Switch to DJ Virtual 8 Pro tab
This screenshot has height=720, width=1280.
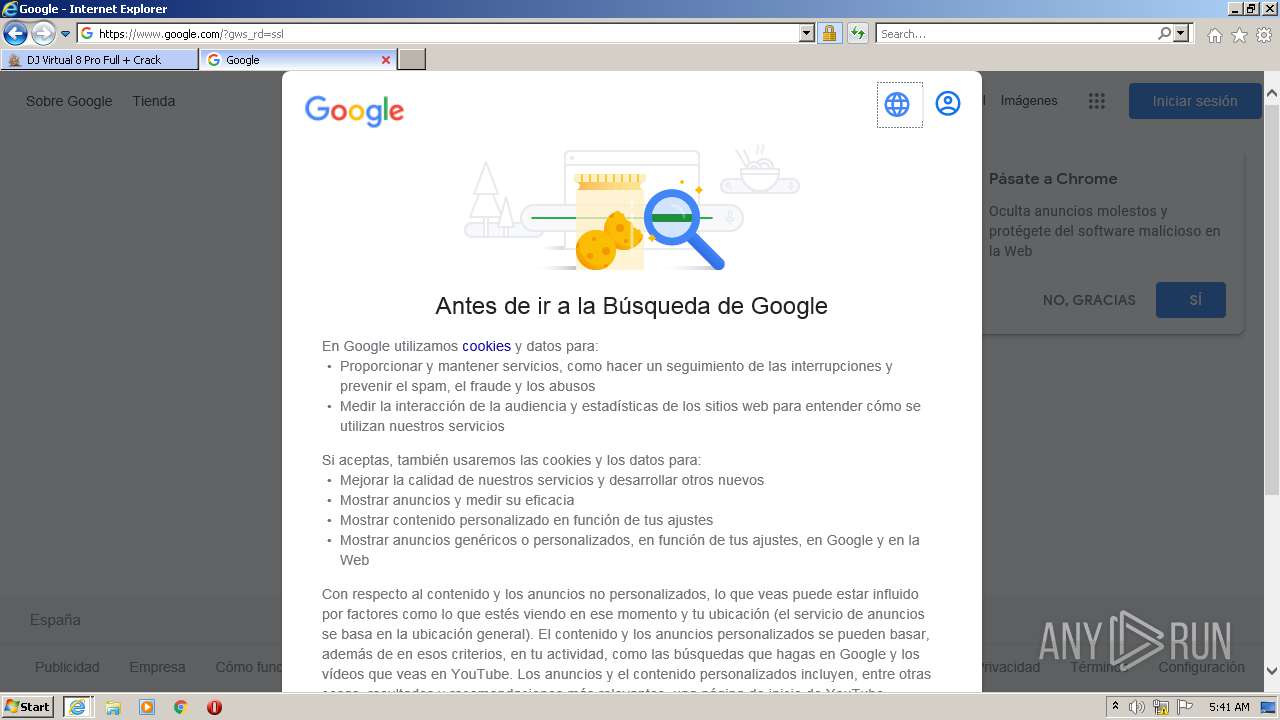coord(100,60)
